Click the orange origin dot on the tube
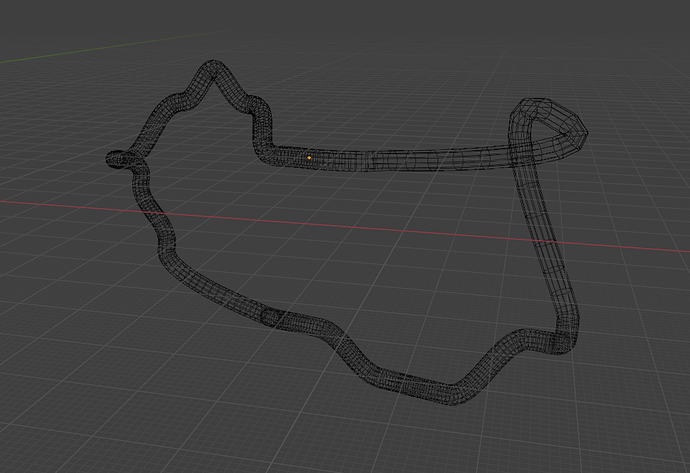Screen dimensions: 690x473 pos(309,158)
